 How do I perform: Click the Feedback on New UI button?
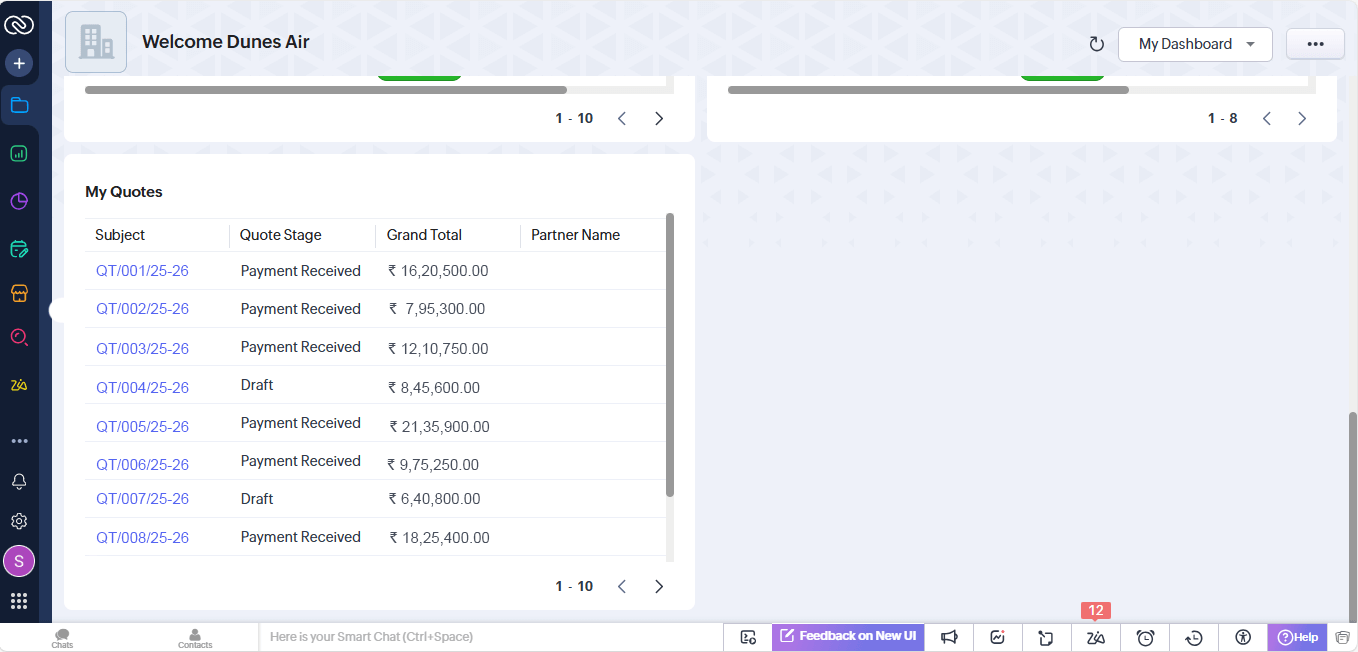point(848,636)
